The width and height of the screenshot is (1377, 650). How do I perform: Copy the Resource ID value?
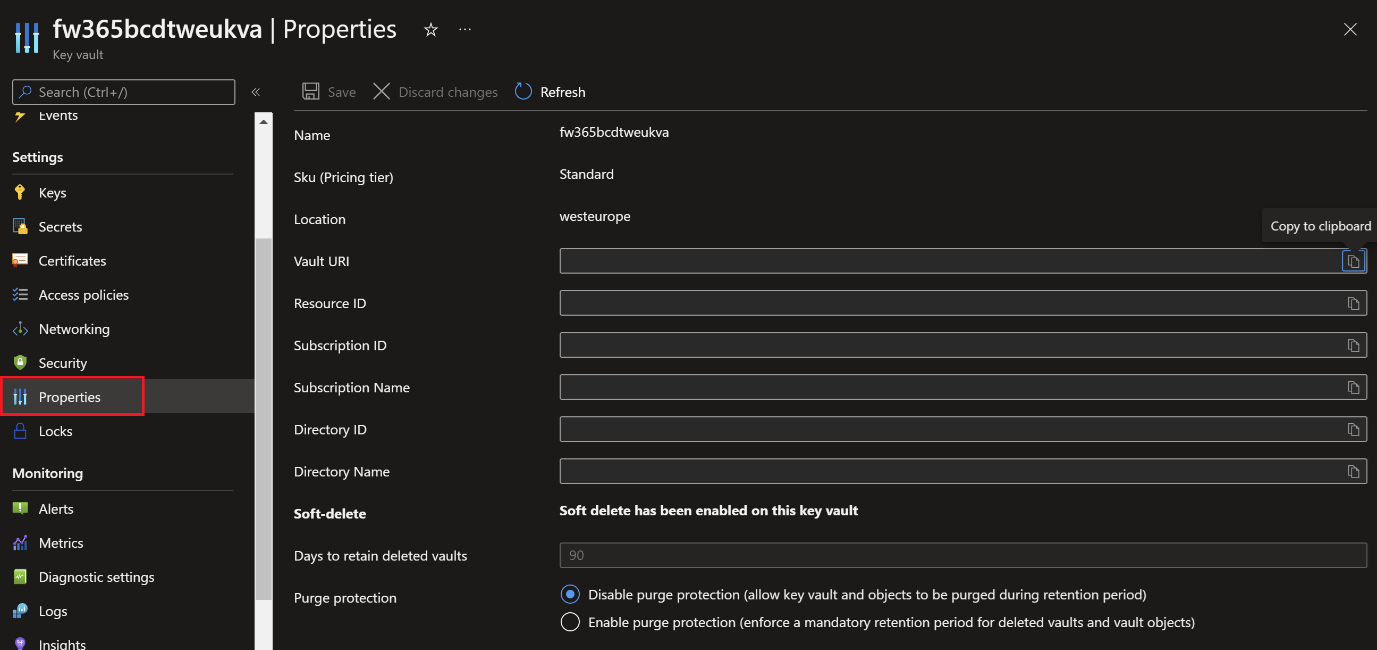(1353, 303)
